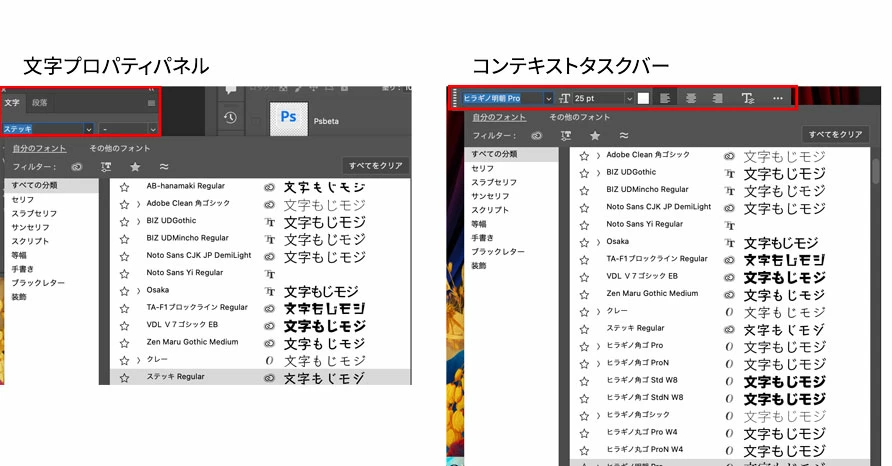This screenshot has width=892, height=466.
Task: Expand Adobe Clean 角ゴシック family in character panel
Action: coord(138,205)
